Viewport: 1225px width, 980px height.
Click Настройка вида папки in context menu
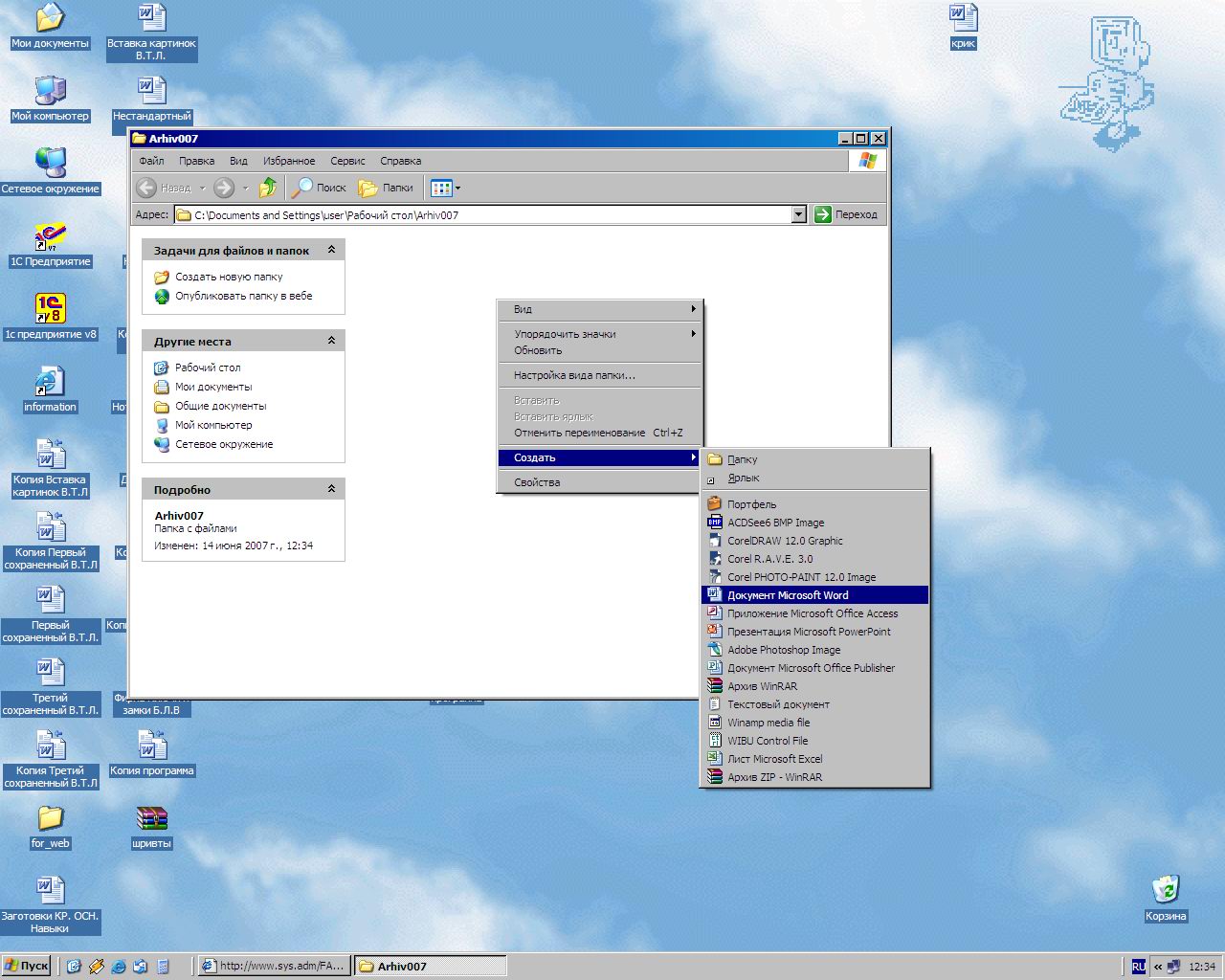tap(600, 375)
